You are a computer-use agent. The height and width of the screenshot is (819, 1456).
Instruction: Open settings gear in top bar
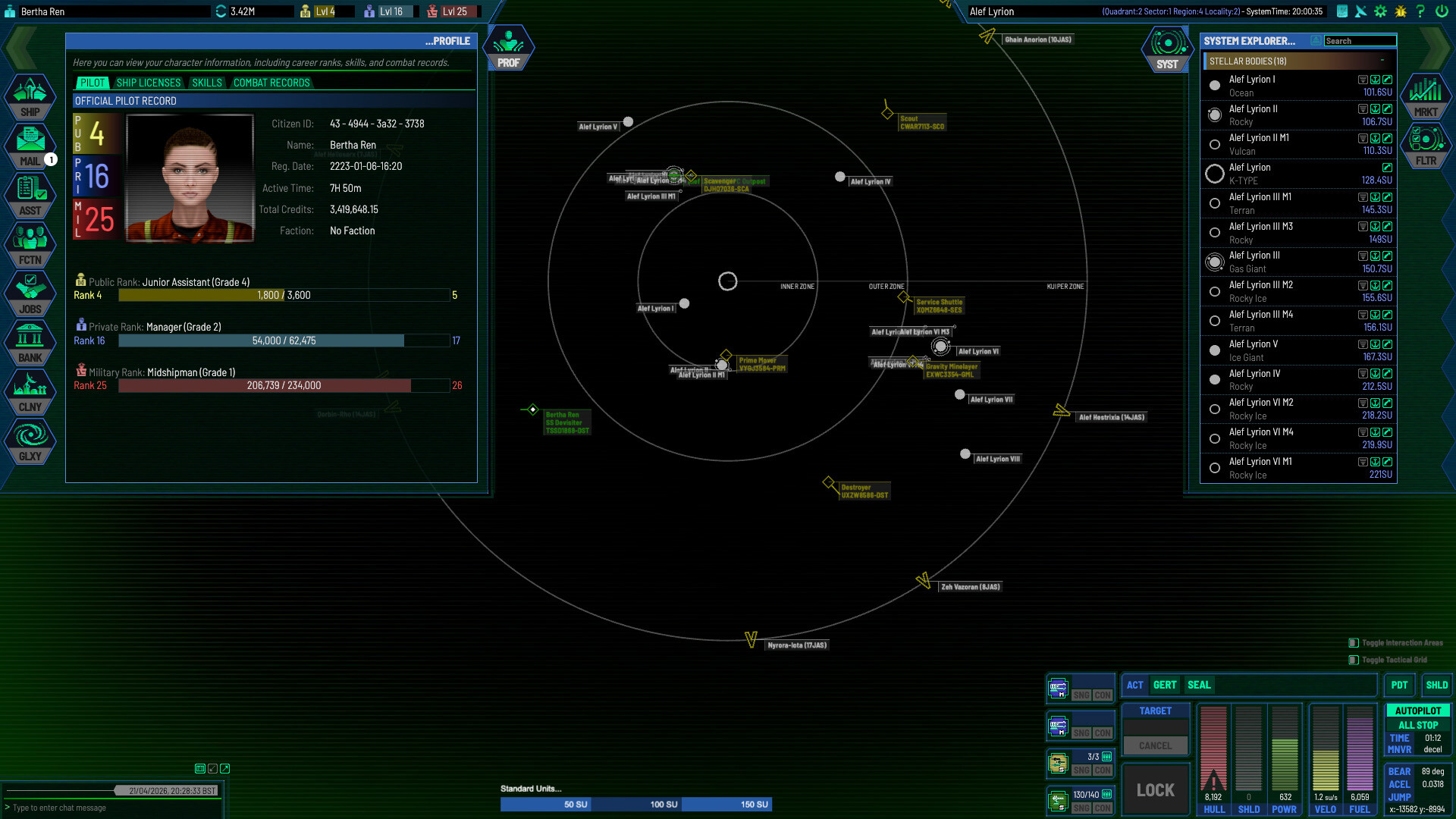click(1380, 11)
